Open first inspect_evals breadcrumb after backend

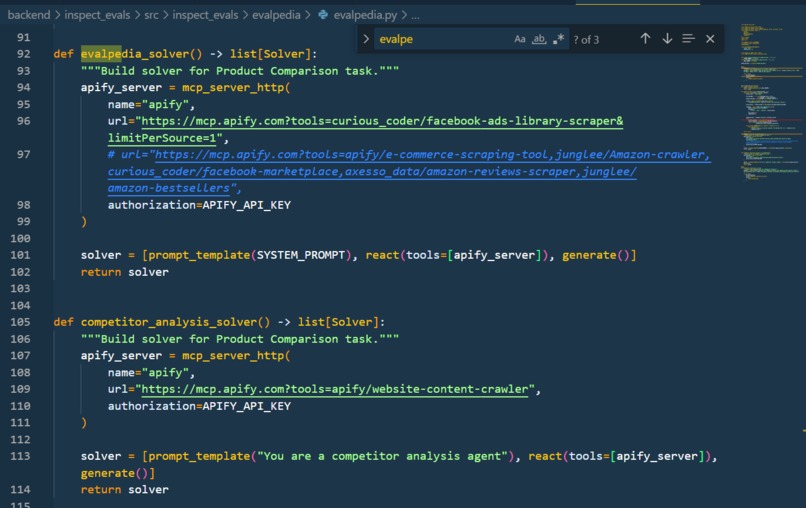[x=97, y=15]
